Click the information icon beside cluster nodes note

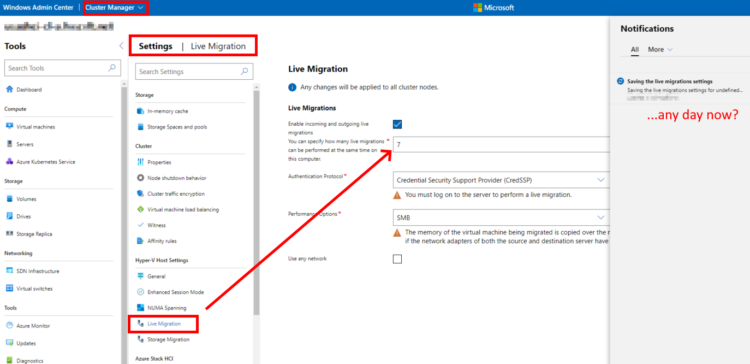tap(292, 87)
